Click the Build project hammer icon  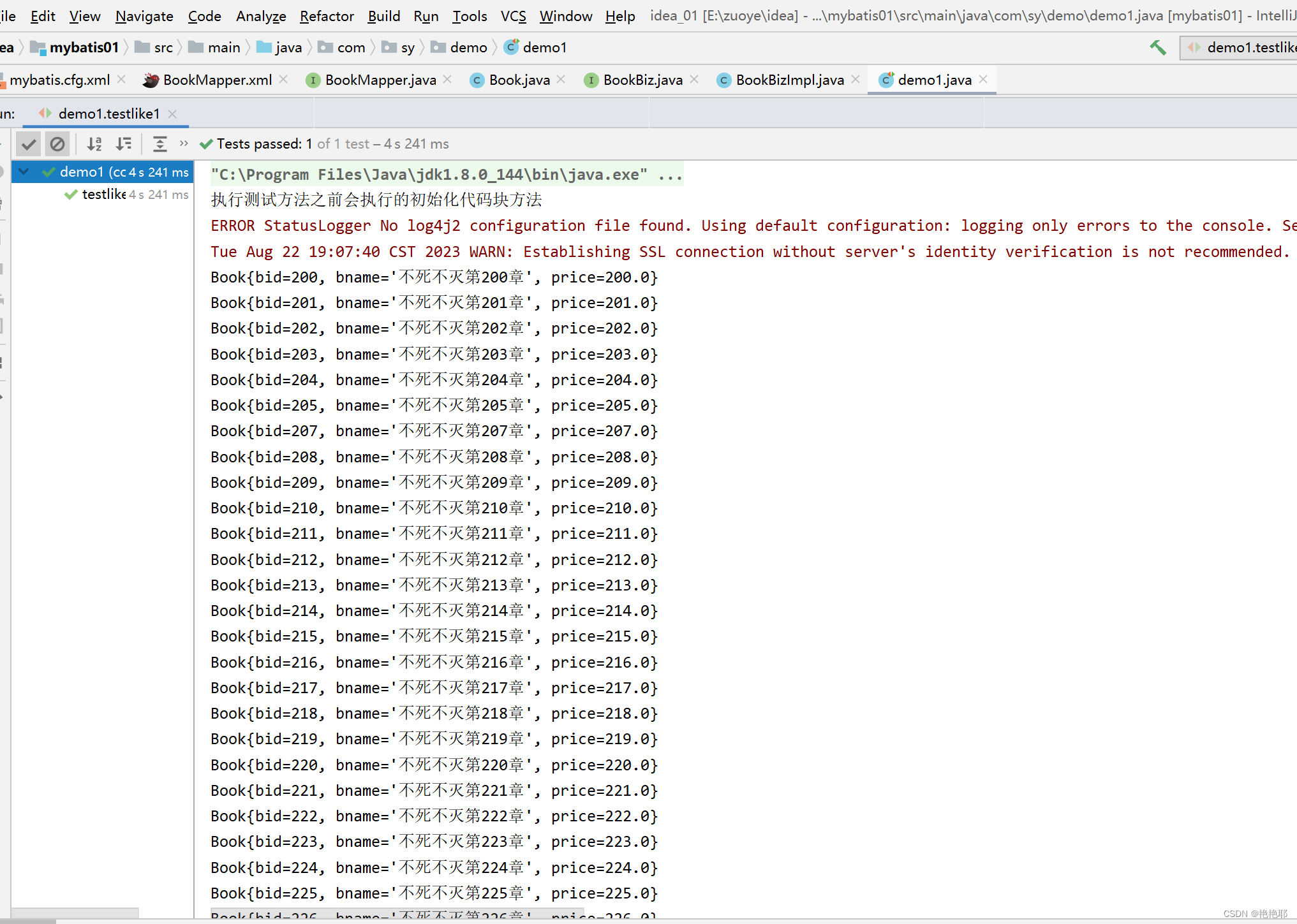(x=1157, y=48)
